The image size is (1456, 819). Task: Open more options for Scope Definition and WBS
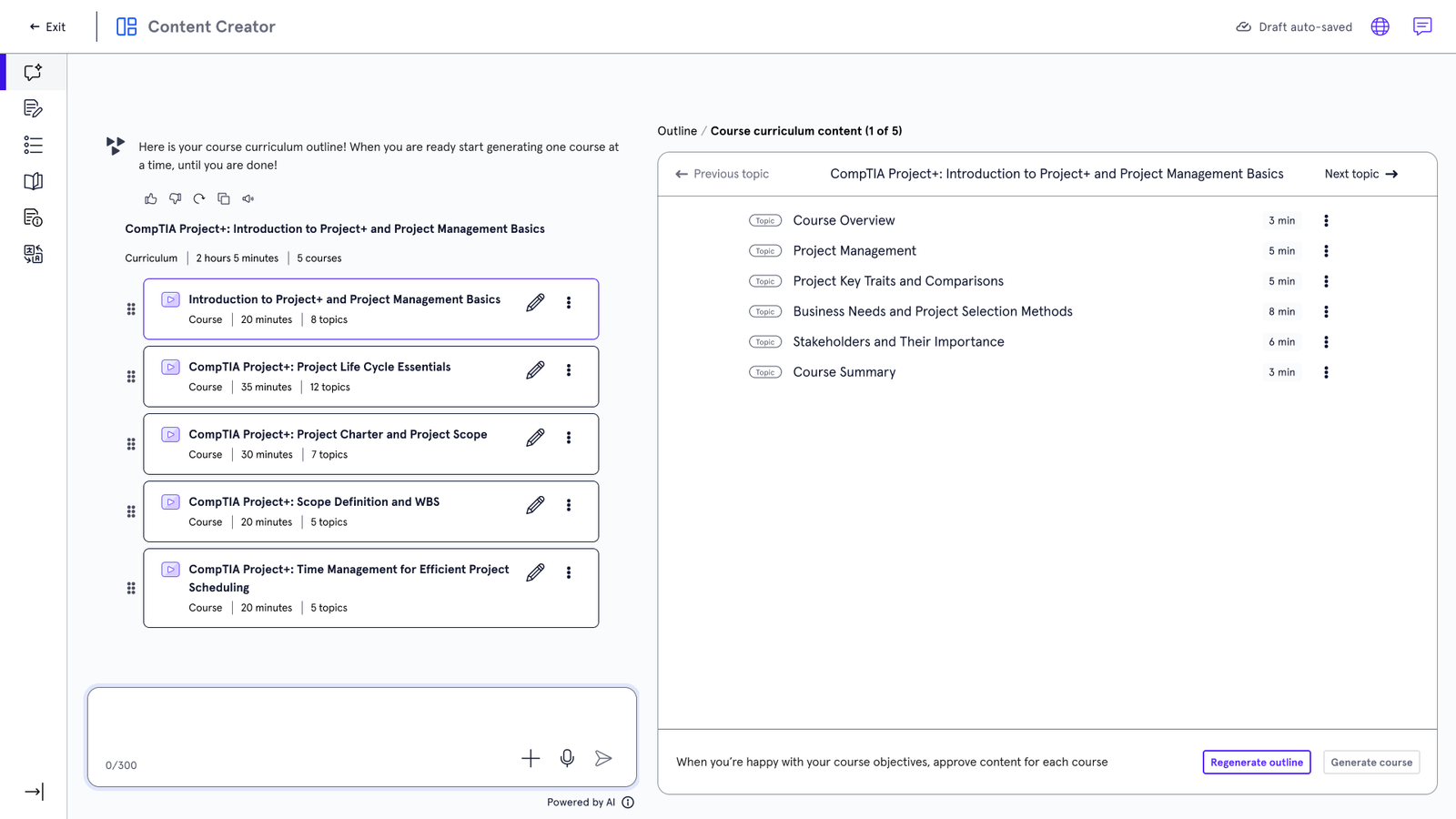(x=569, y=505)
